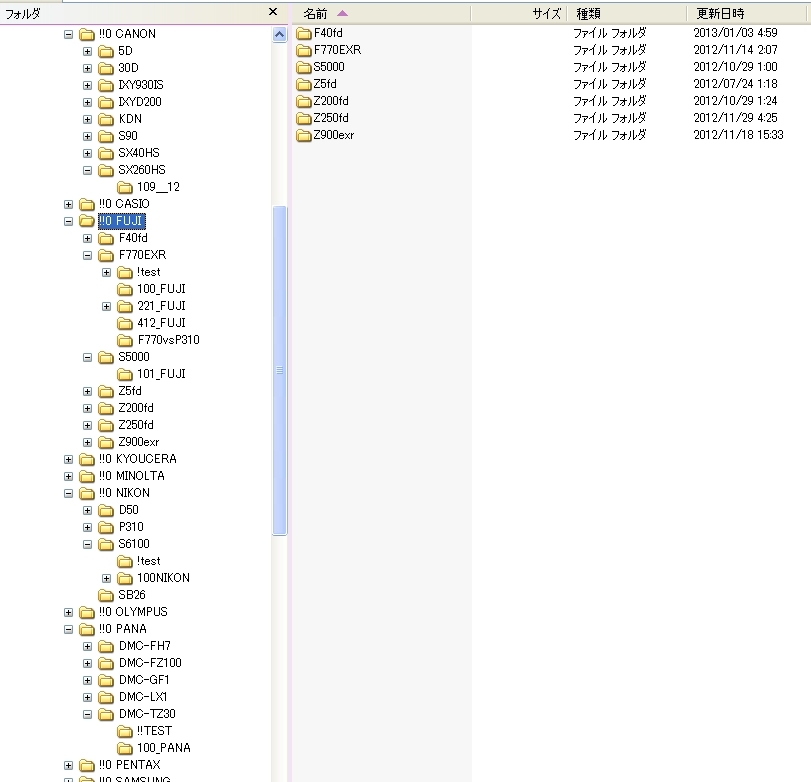
Task: Click the S90 folder icon in tree
Action: coord(106,137)
